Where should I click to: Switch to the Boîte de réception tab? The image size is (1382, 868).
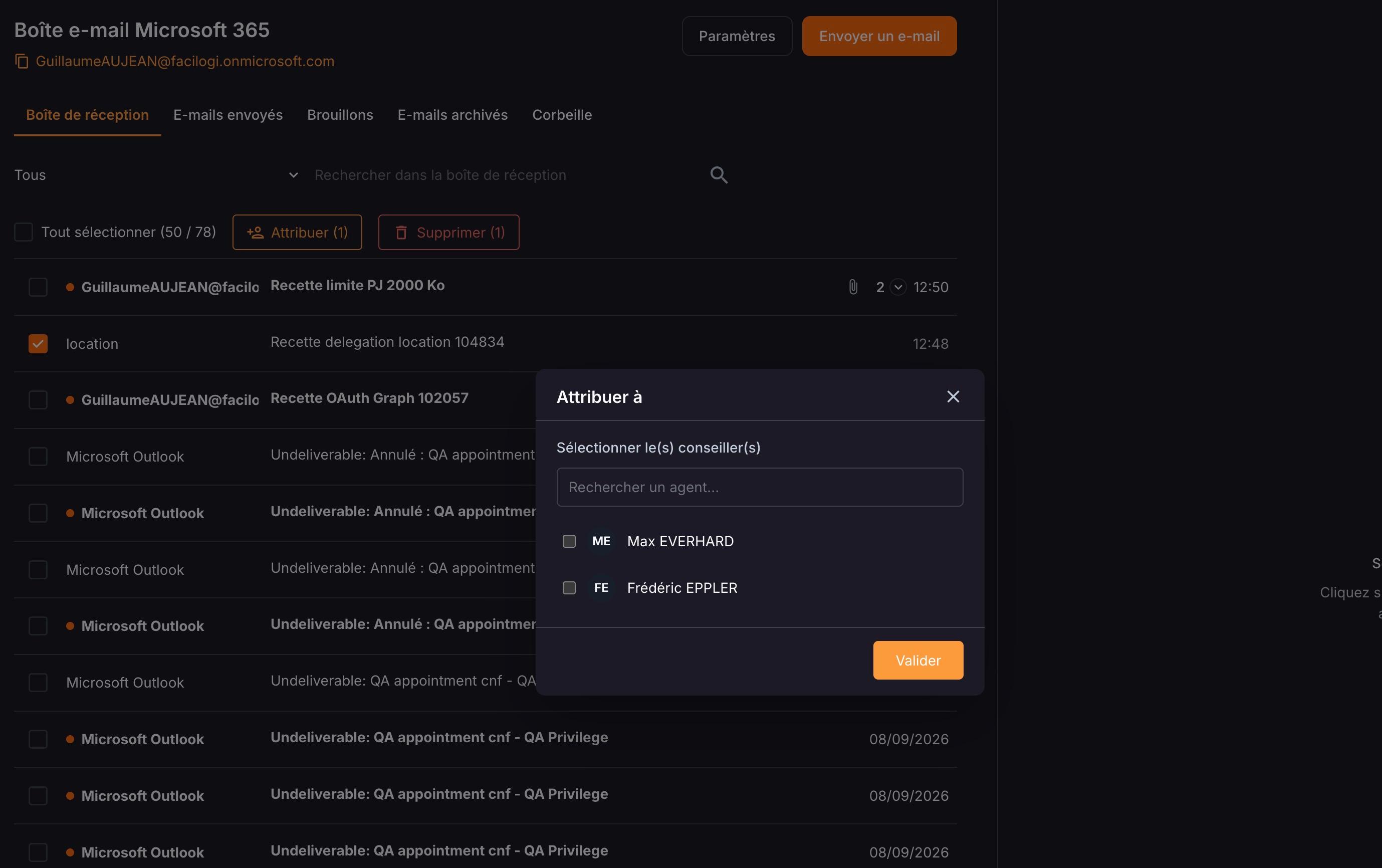point(87,115)
